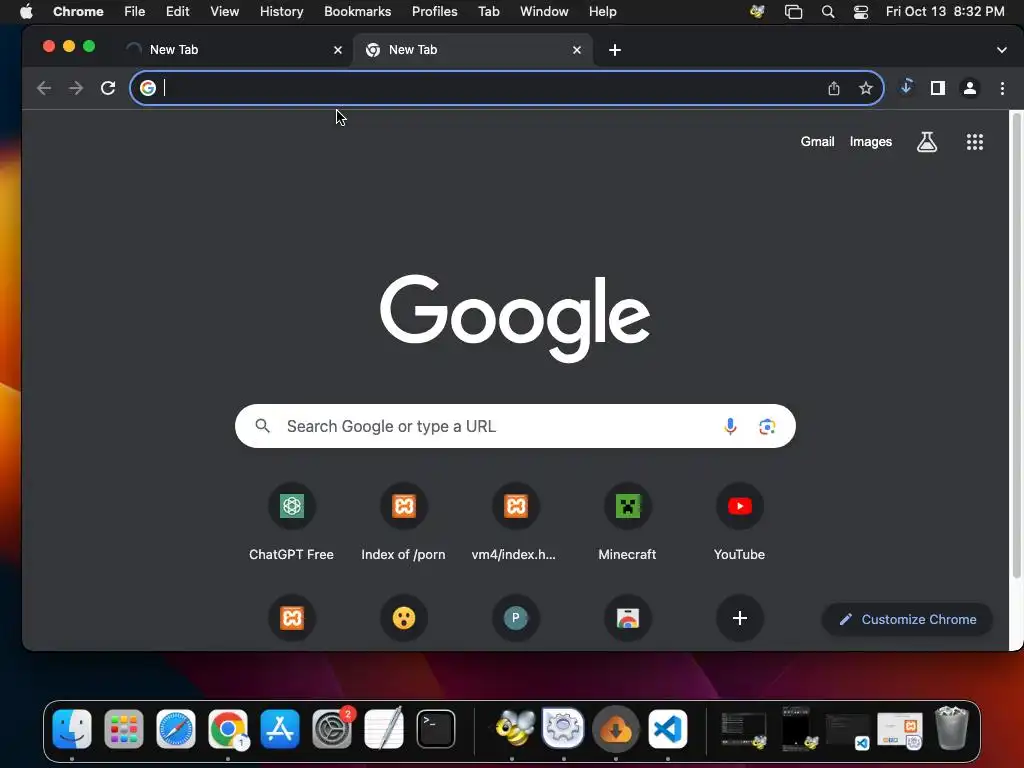Viewport: 1024px width, 768px height.
Task: Open the orange download cloud Dock app
Action: [x=615, y=729]
